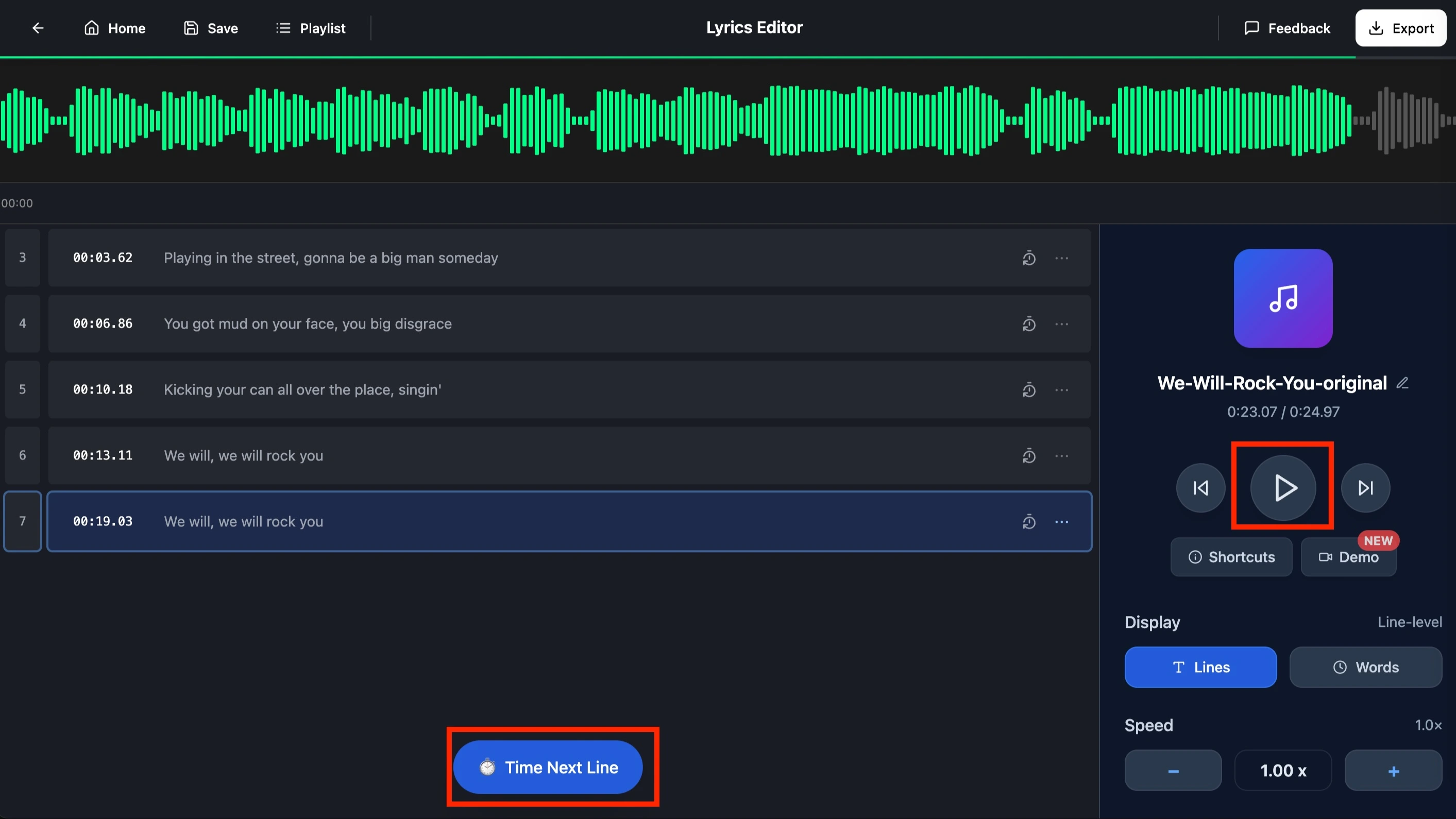Click the music note album thumbnail
Viewport: 1456px width, 819px height.
click(x=1283, y=298)
